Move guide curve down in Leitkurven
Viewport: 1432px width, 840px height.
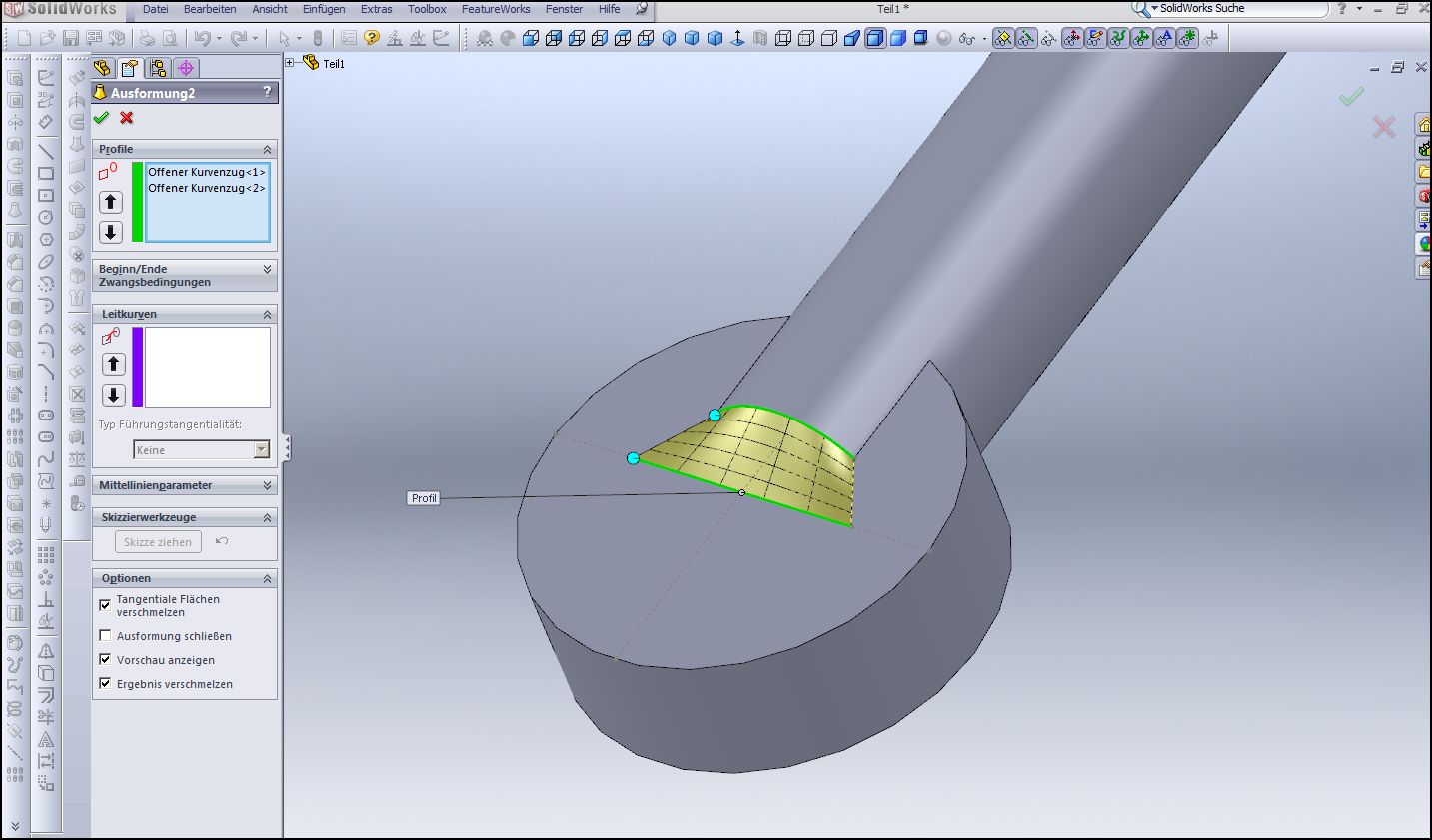[114, 395]
